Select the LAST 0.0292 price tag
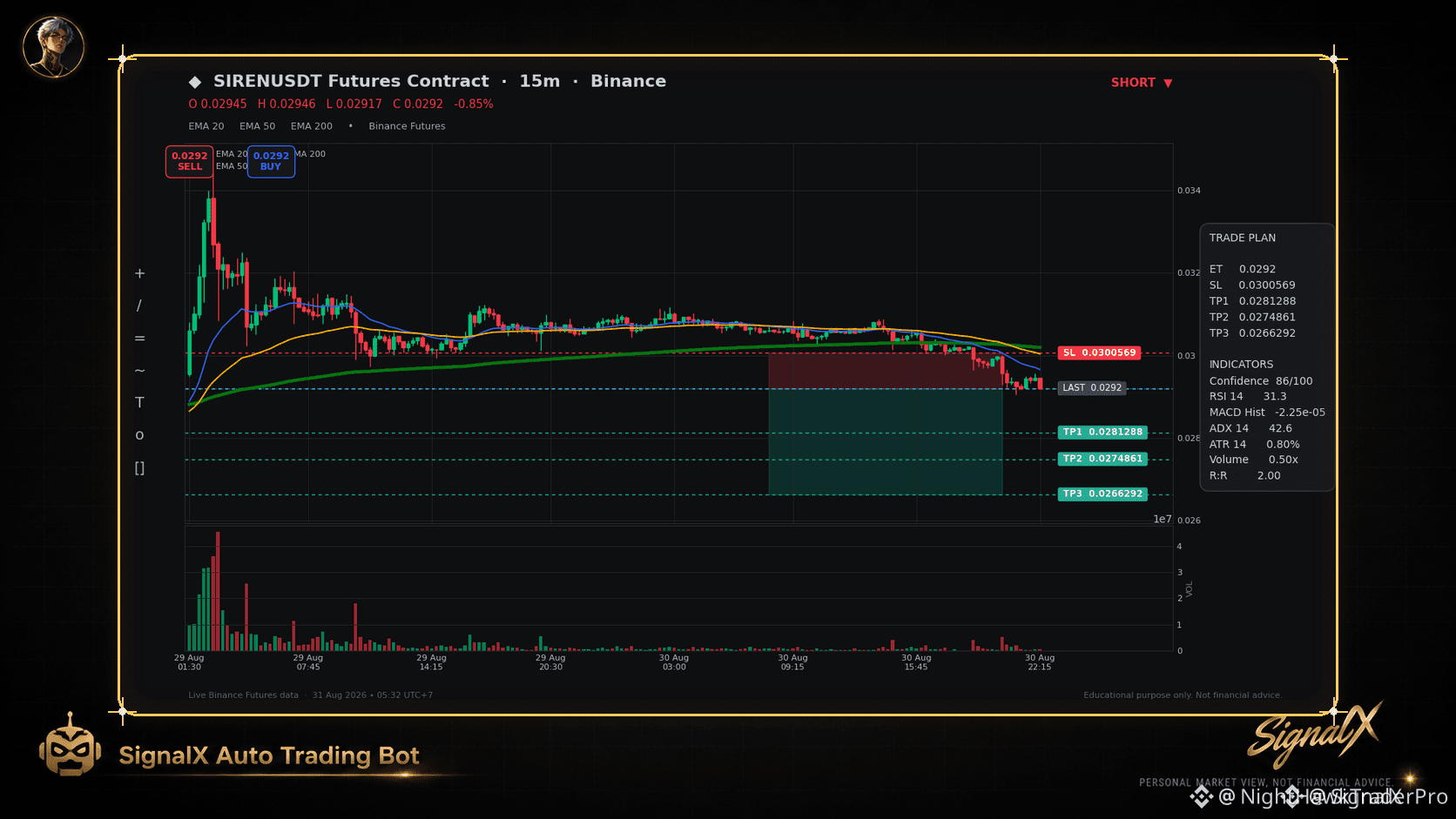Viewport: 1456px width, 819px height. [1092, 388]
